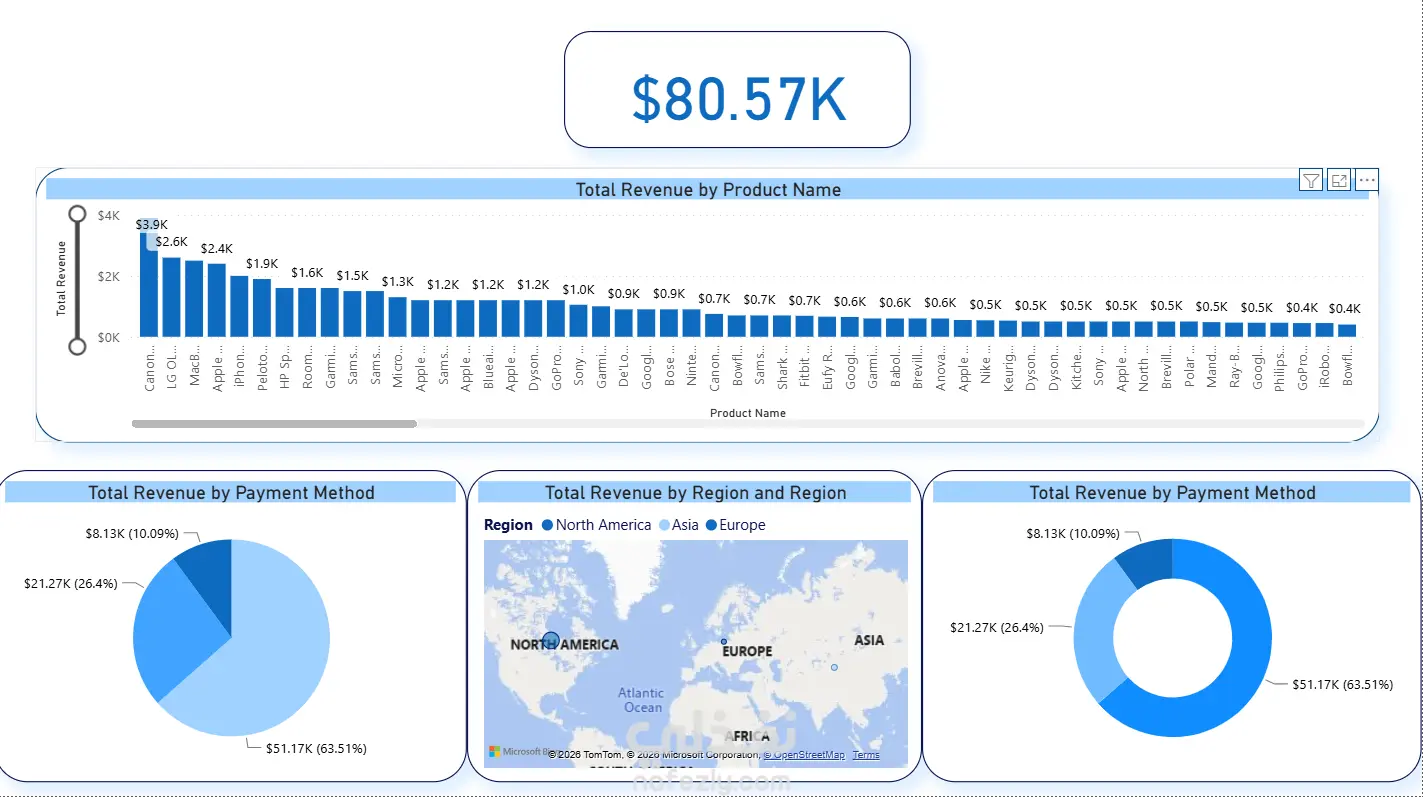Open the filter icon on bar chart

tap(1310, 180)
